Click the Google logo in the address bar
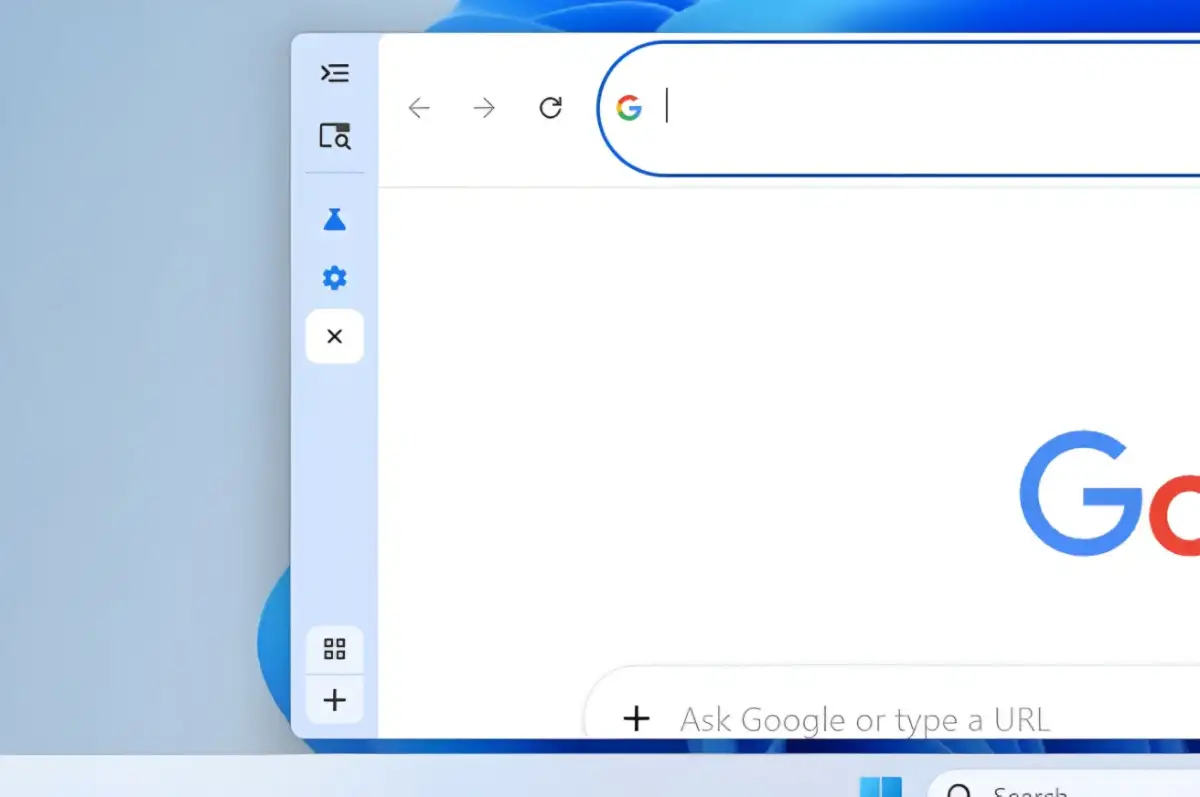Screen dimensions: 1200x797 630,108
